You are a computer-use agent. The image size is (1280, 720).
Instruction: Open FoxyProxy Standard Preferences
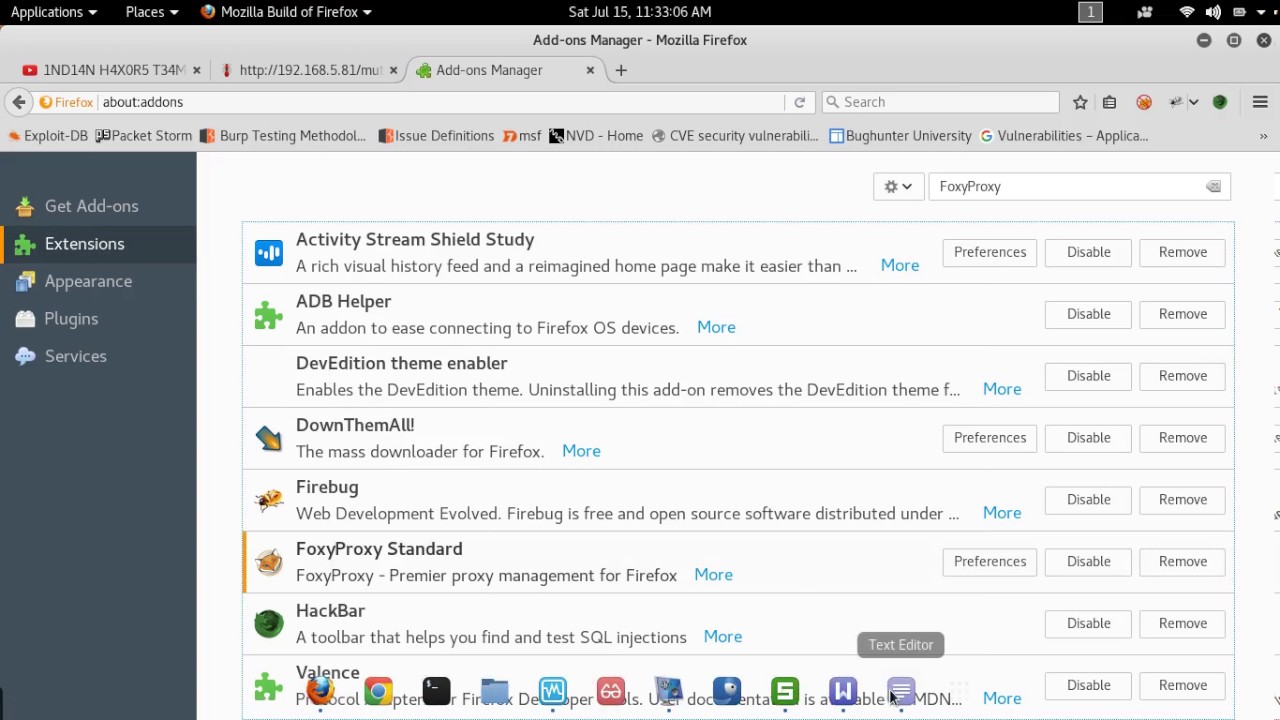990,561
